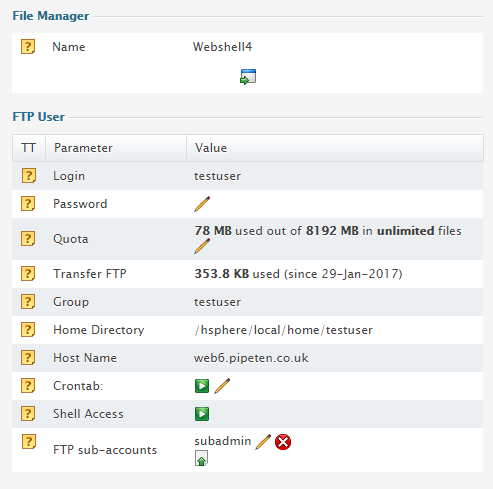Image resolution: width=493 pixels, height=489 pixels.
Task: Open help tooltip for Crontab row
Action: coord(28,386)
